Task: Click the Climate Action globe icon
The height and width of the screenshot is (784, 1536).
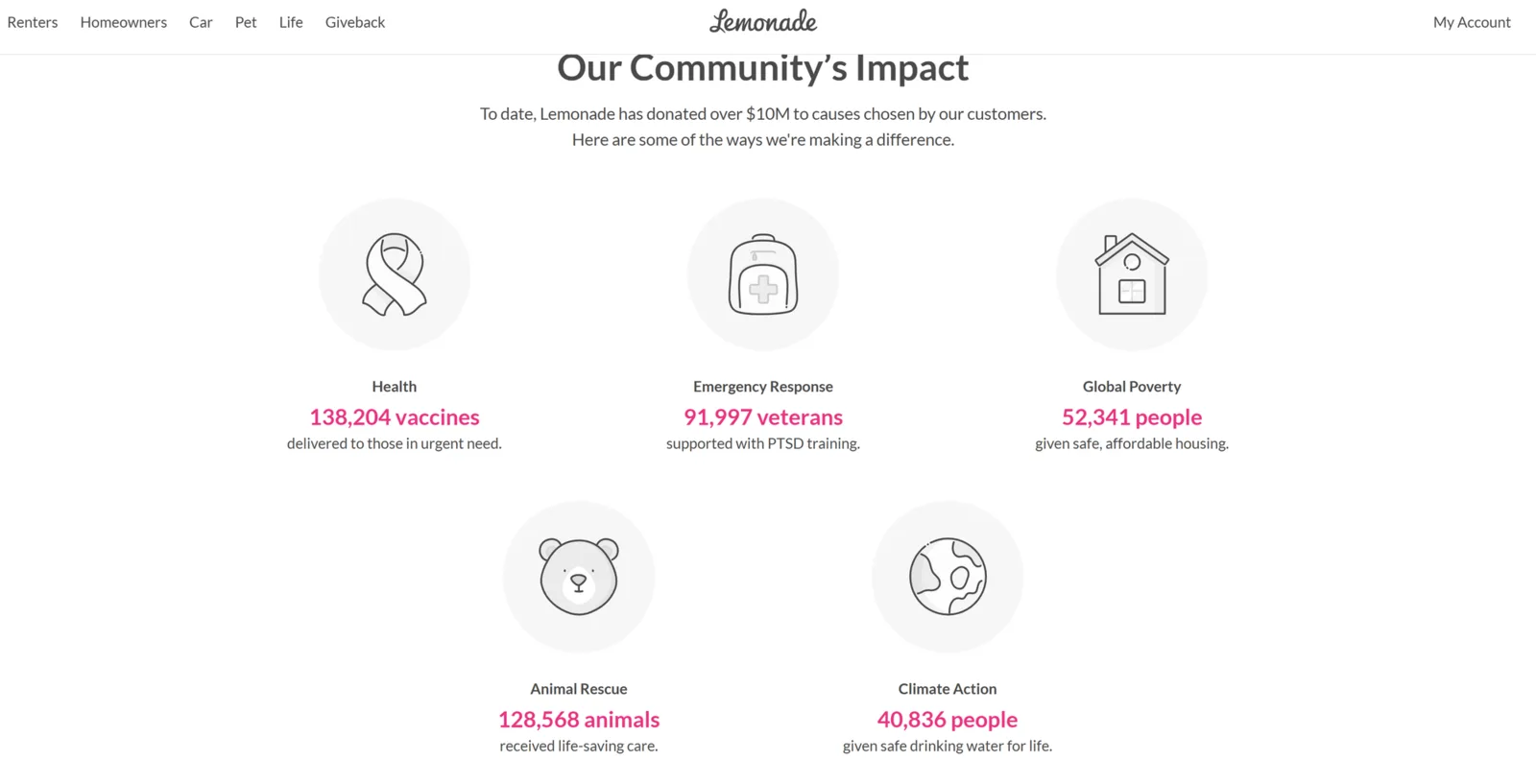Action: pyautogui.click(x=948, y=577)
